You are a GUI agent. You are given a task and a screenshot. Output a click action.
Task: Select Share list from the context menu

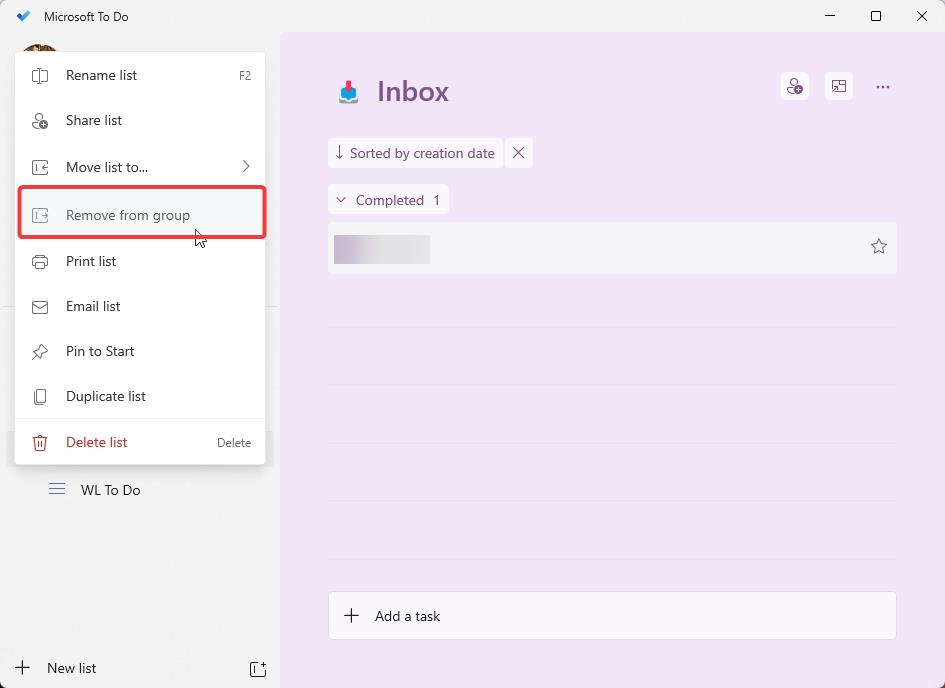click(93, 120)
